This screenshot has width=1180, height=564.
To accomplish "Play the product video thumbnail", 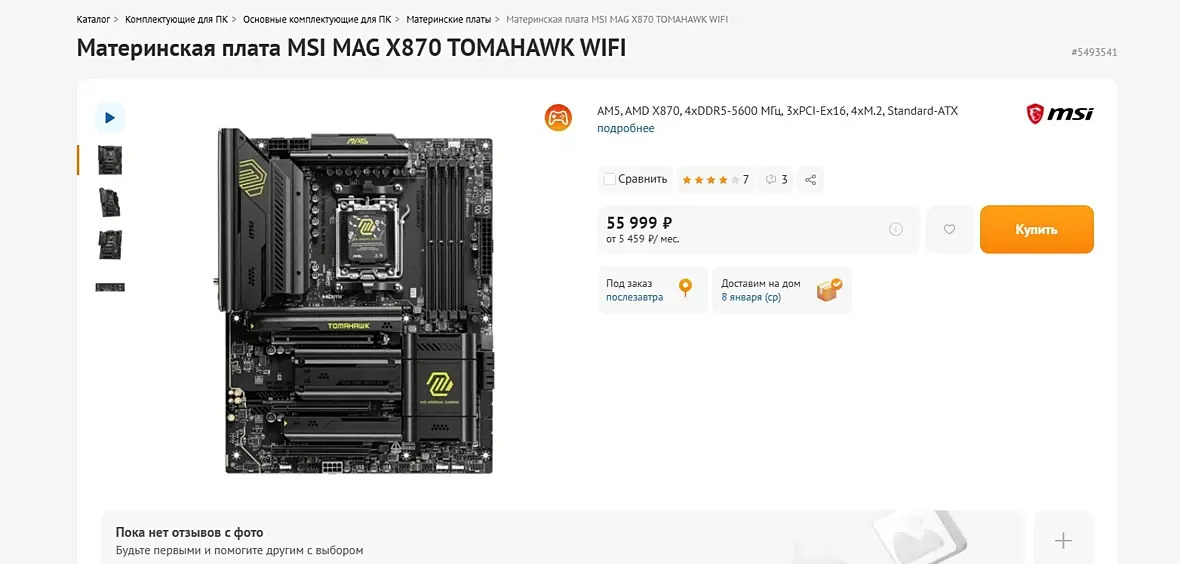I will coord(110,117).
